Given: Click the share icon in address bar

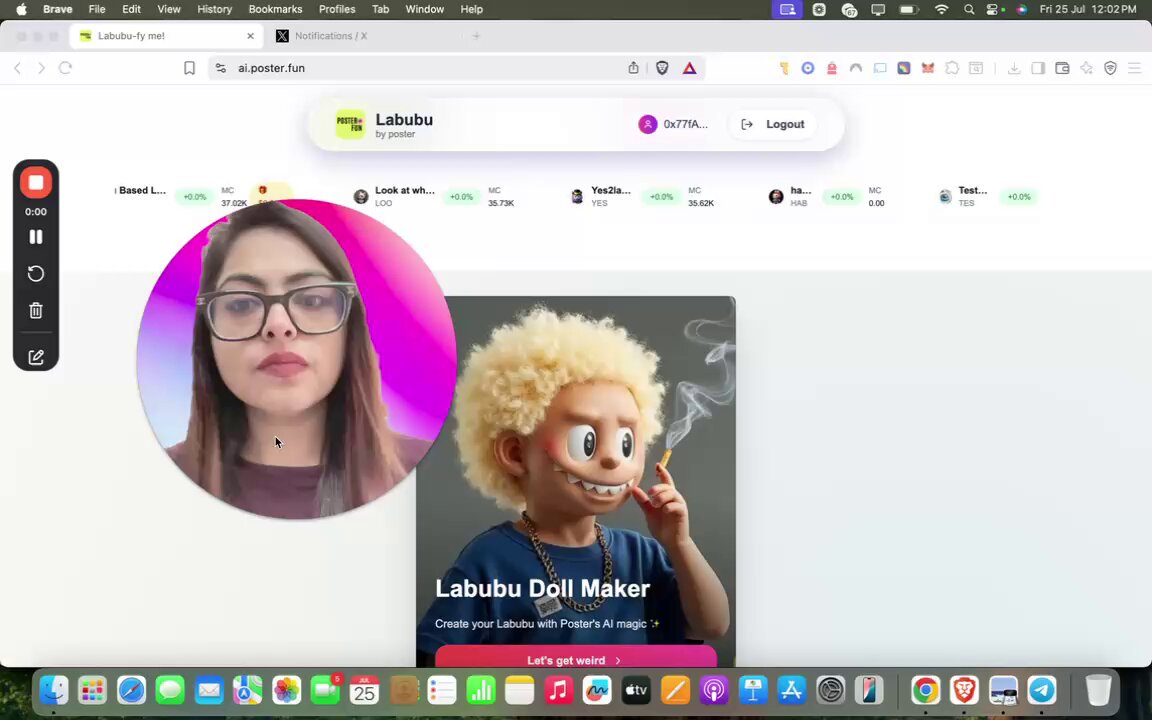Looking at the screenshot, I should coord(633,68).
